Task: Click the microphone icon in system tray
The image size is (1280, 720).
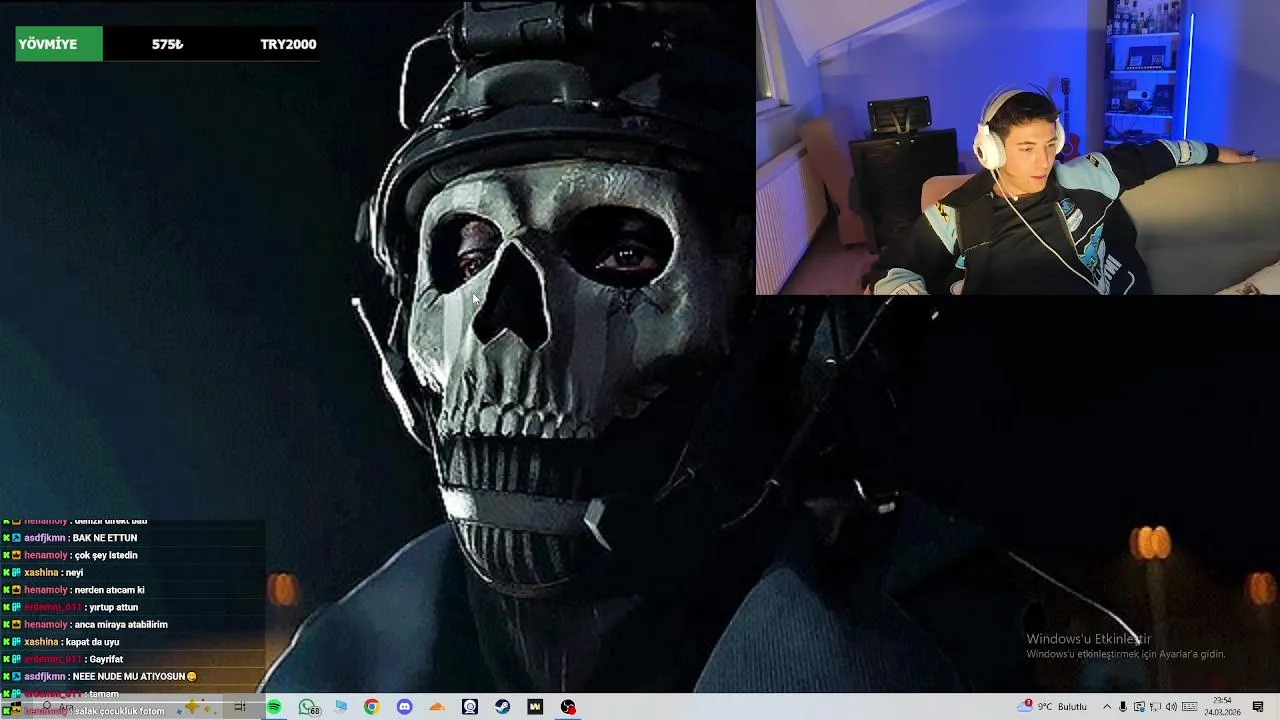Action: click(x=1123, y=707)
